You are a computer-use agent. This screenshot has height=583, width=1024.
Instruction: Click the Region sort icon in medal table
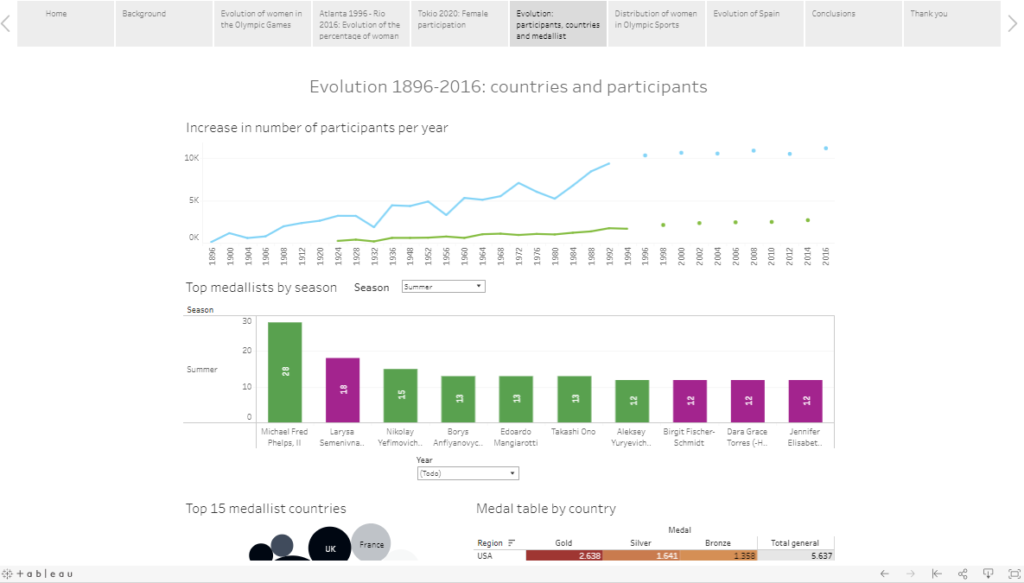pos(512,543)
